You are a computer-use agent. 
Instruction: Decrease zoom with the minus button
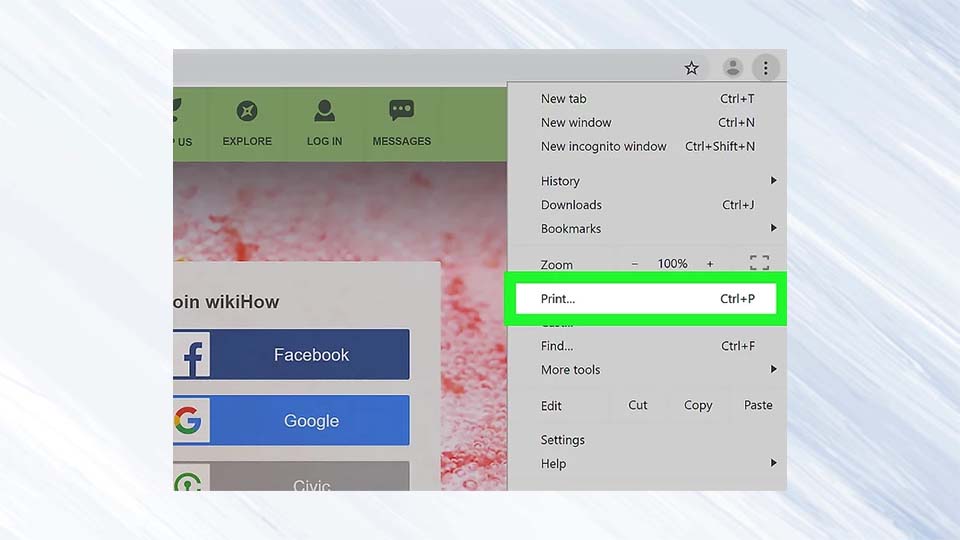(635, 264)
